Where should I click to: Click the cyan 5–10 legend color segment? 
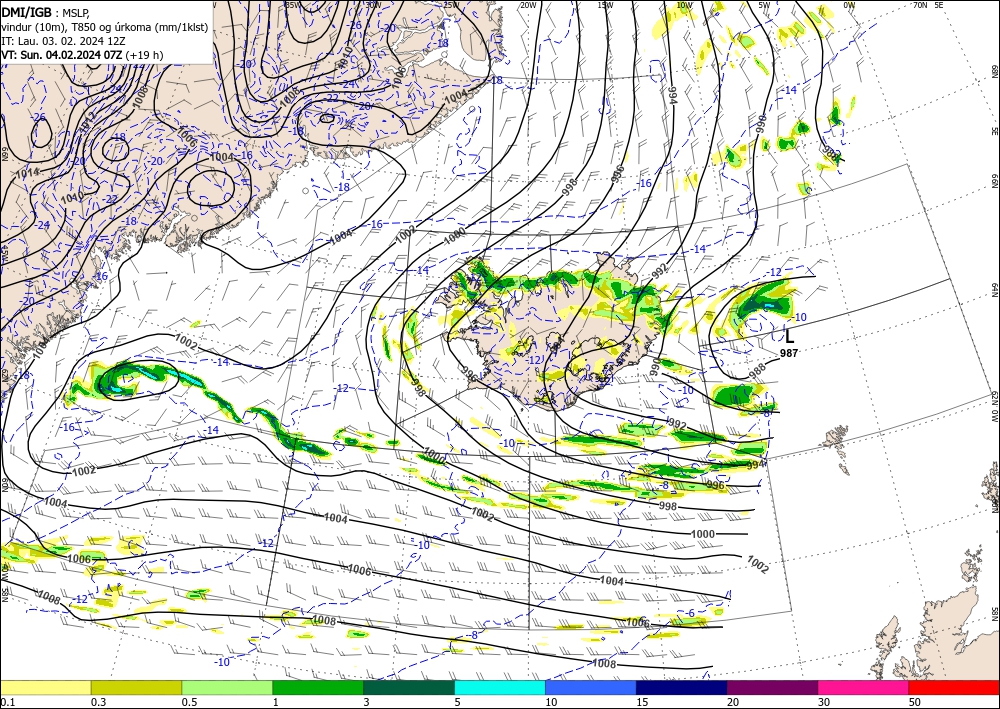click(500, 687)
